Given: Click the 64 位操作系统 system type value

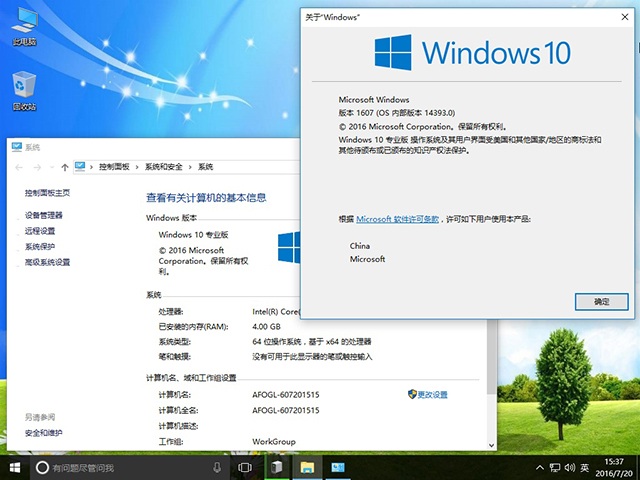Looking at the screenshot, I should [x=312, y=342].
